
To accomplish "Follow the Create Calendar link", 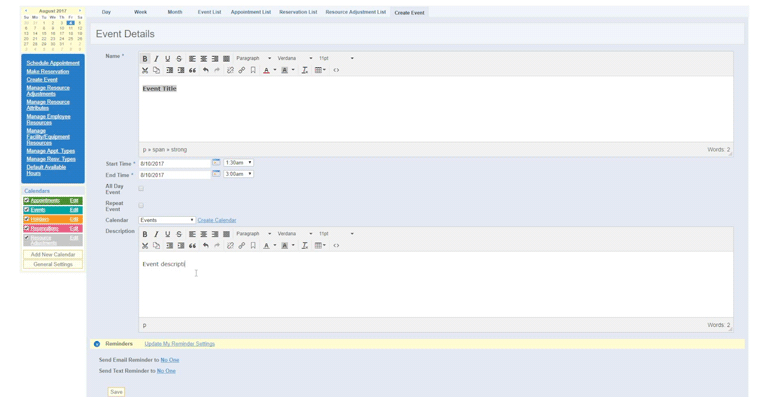I will 217,220.
